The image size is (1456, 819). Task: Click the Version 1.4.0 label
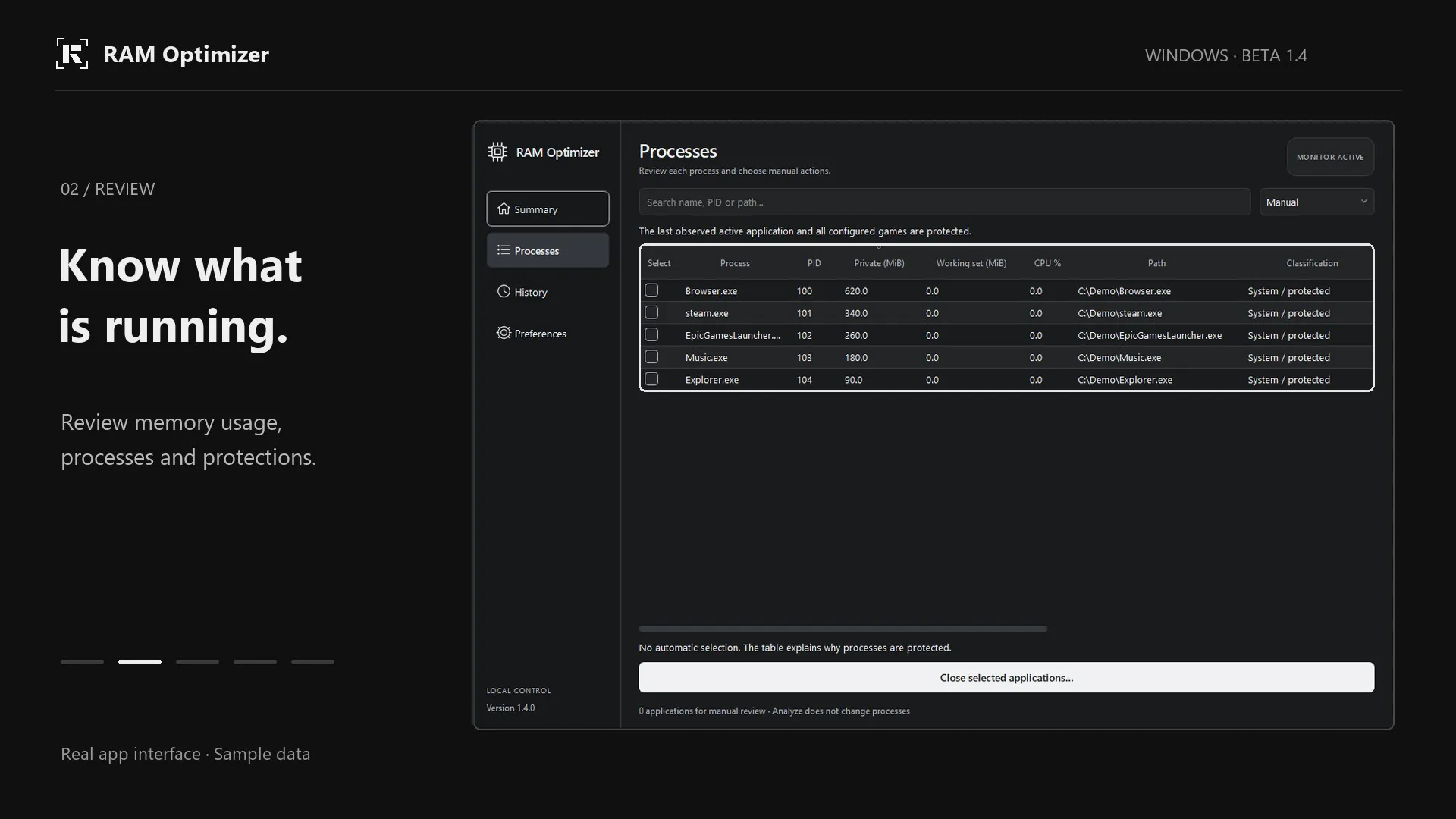(510, 708)
